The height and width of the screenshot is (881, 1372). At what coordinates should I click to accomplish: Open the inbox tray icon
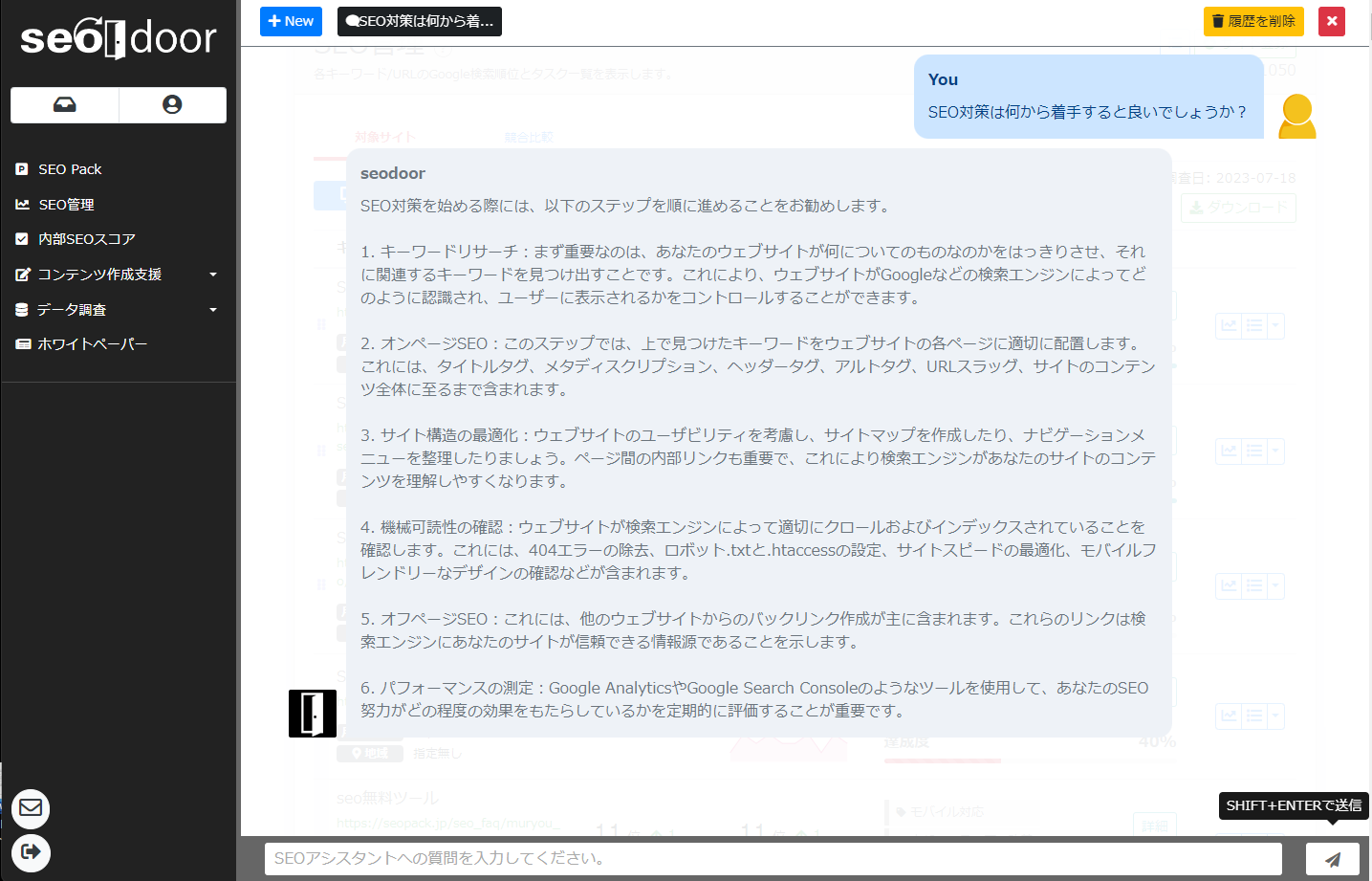coord(64,105)
